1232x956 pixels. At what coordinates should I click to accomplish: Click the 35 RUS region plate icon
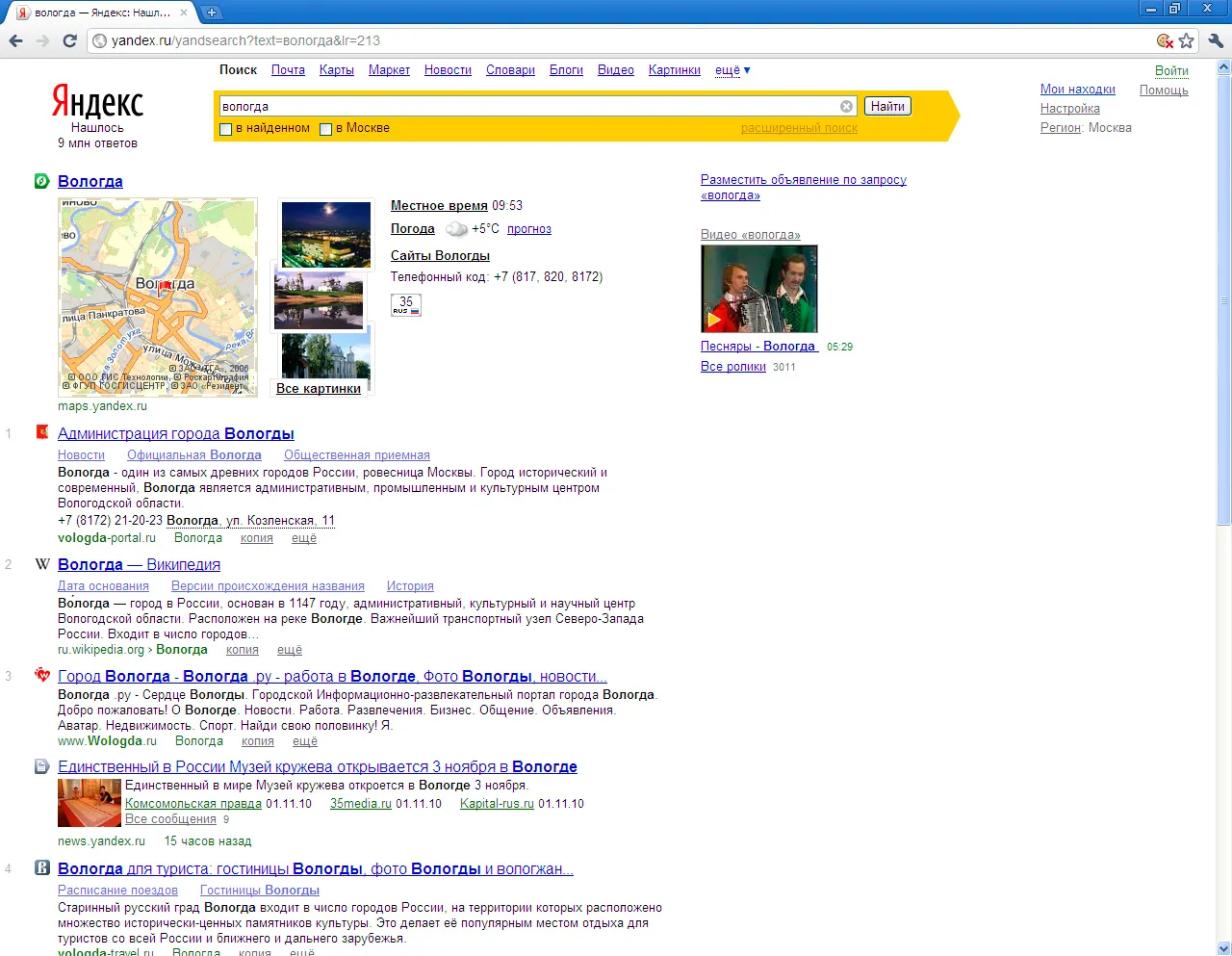click(x=406, y=305)
